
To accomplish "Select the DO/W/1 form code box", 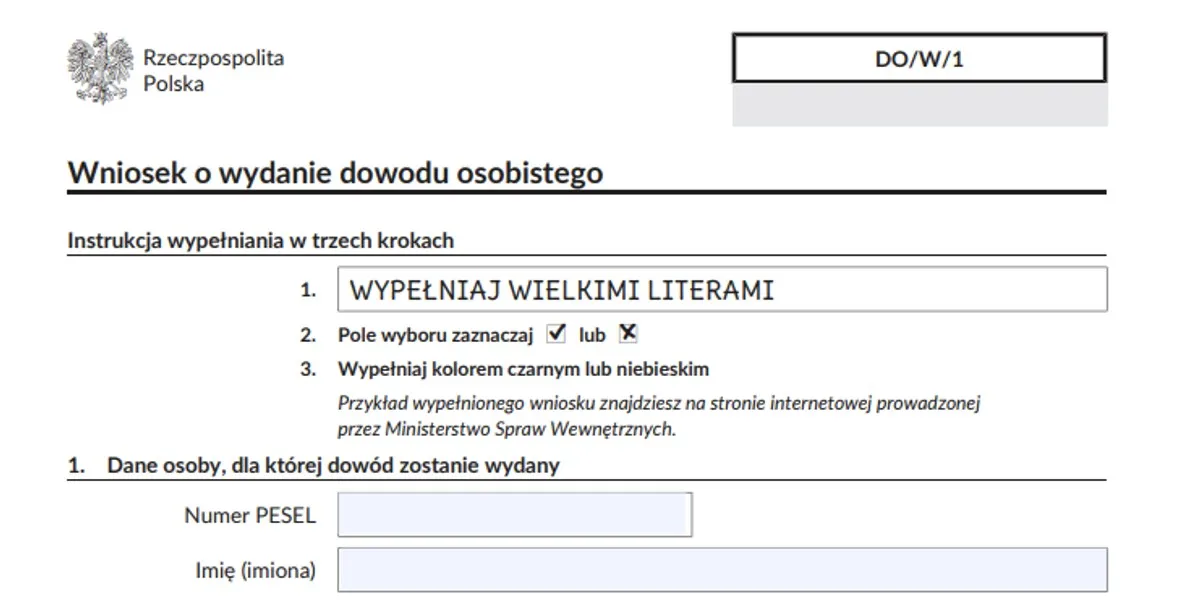I will [x=919, y=58].
